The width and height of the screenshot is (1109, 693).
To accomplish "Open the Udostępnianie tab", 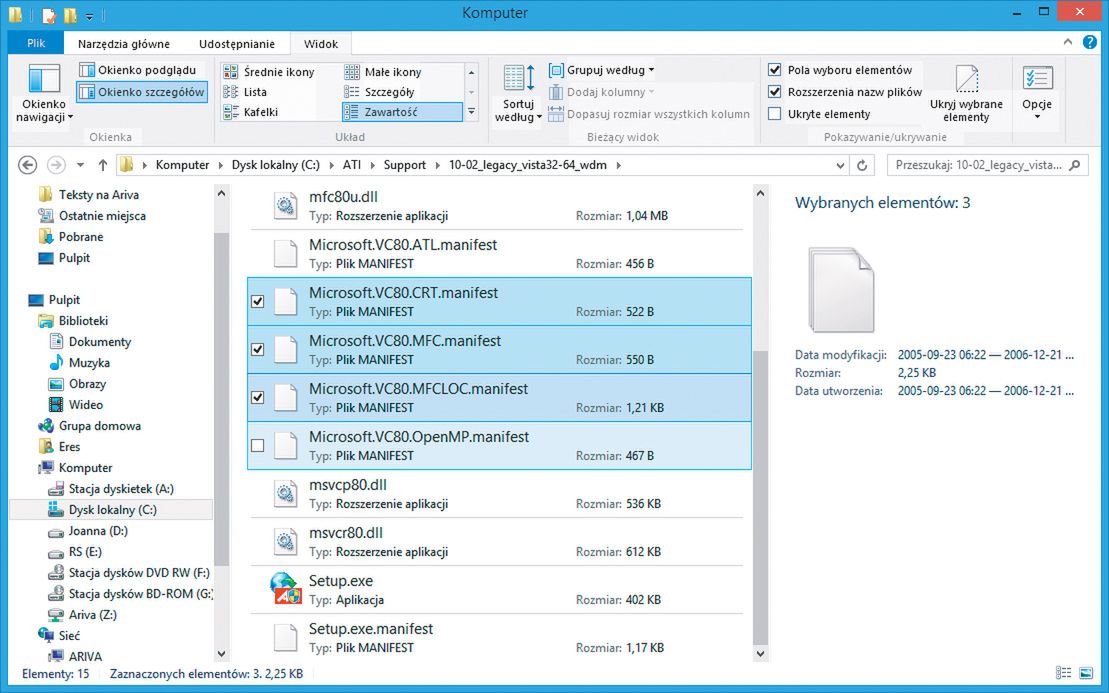I will point(237,44).
